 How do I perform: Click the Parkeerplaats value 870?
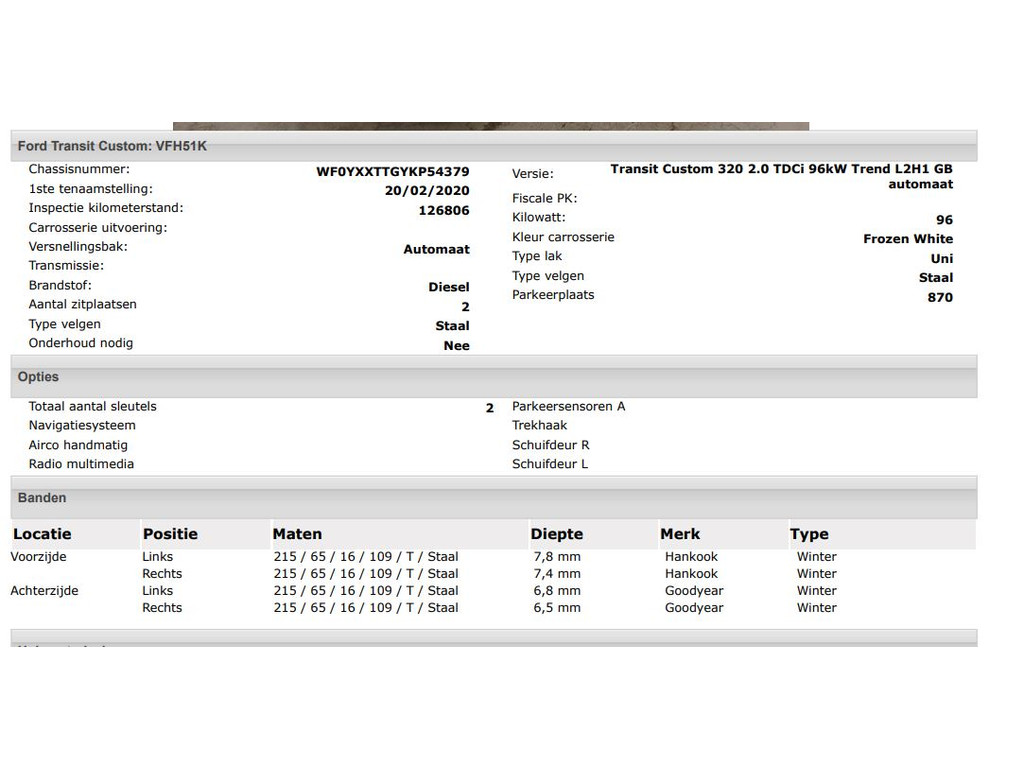tap(939, 297)
